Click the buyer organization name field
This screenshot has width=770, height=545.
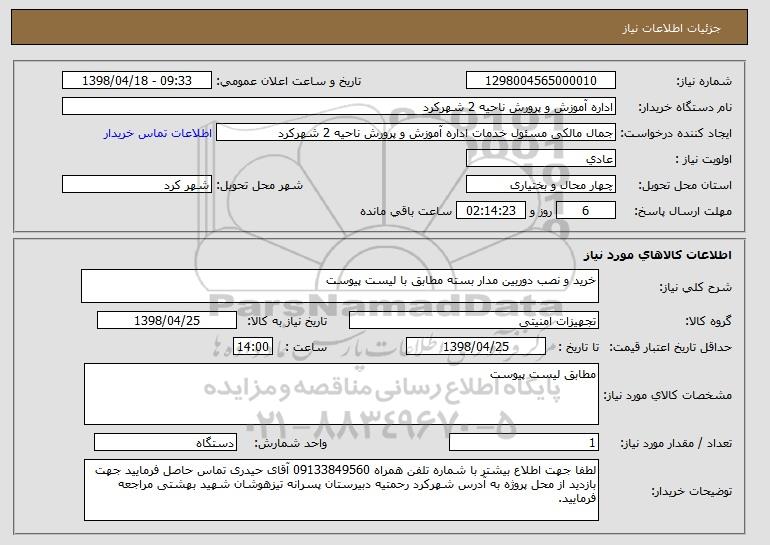click(x=339, y=107)
